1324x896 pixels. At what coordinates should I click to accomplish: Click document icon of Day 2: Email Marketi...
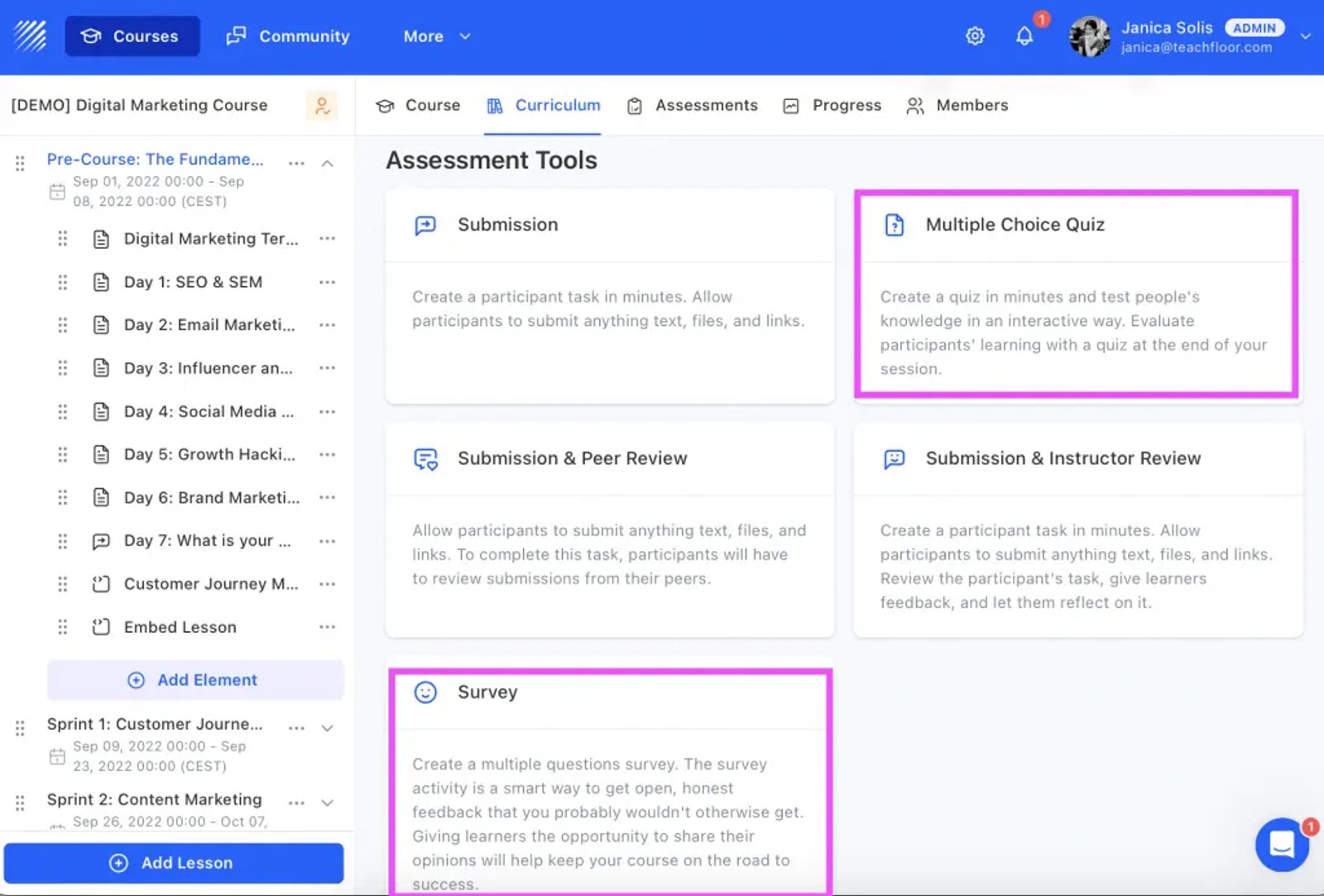click(101, 325)
